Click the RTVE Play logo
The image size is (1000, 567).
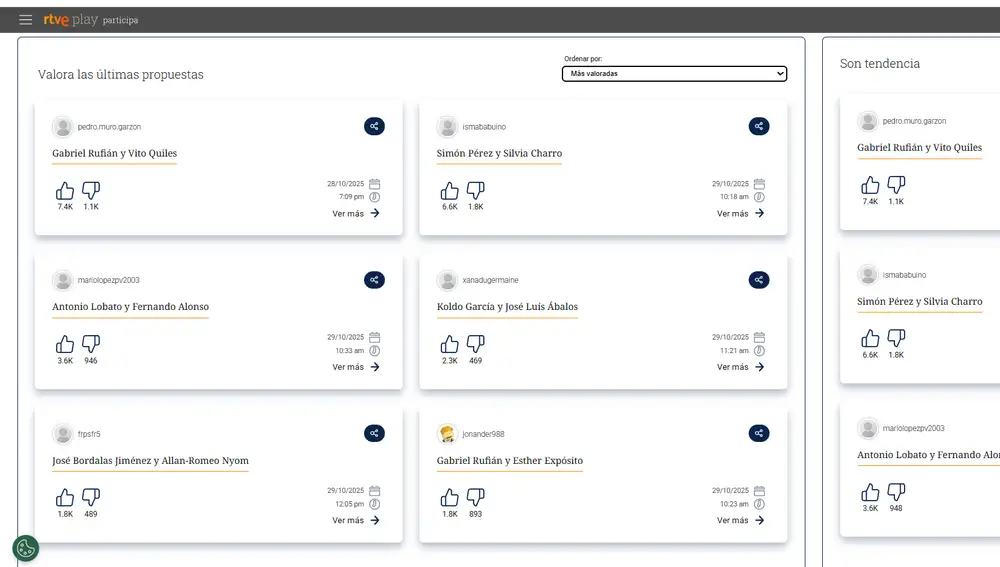coord(70,20)
